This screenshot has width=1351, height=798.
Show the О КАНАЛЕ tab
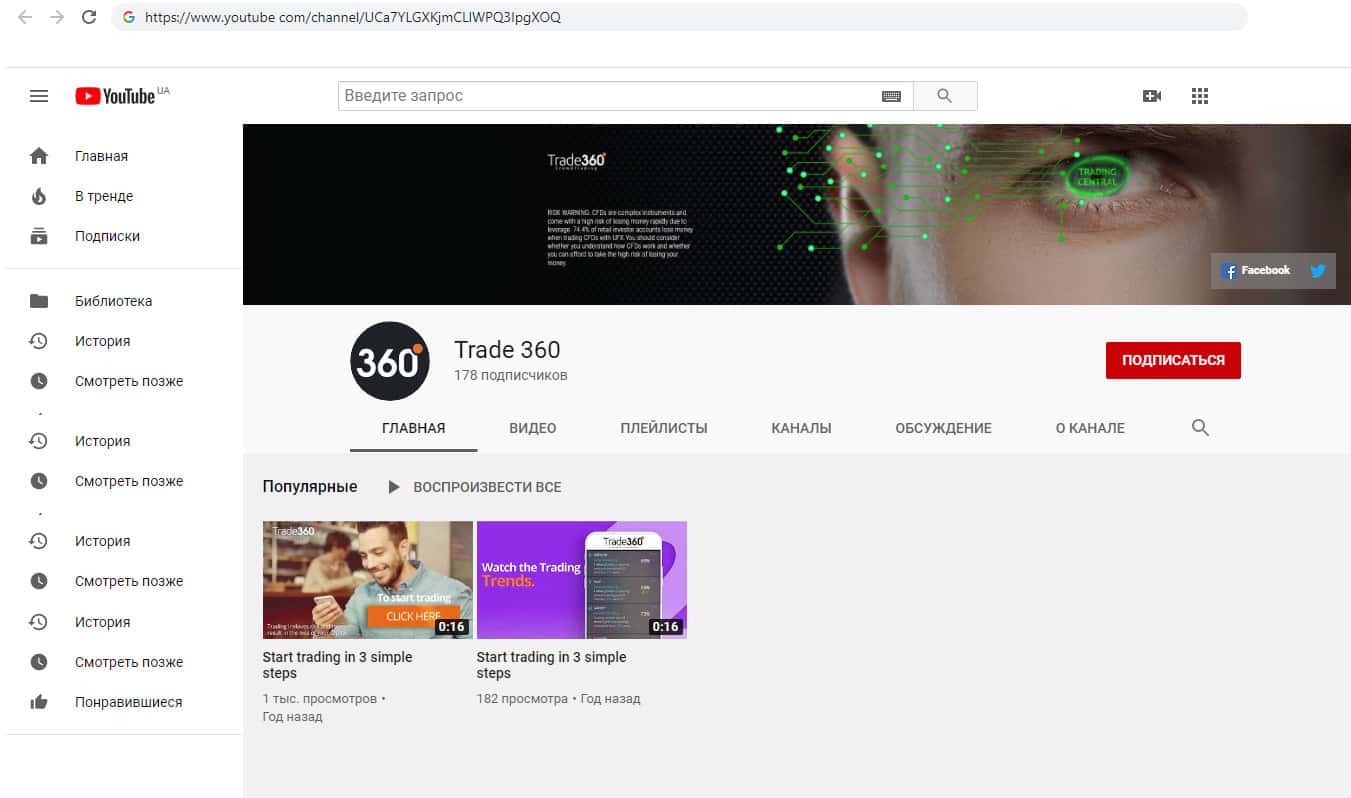pyautogui.click(x=1090, y=428)
